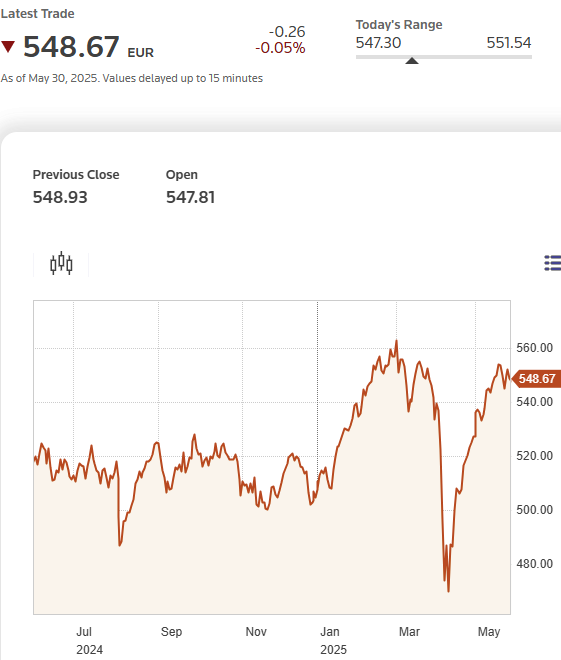Click the Today's Range low value 547.30
Image resolution: width=561 pixels, height=660 pixels.
tap(378, 43)
